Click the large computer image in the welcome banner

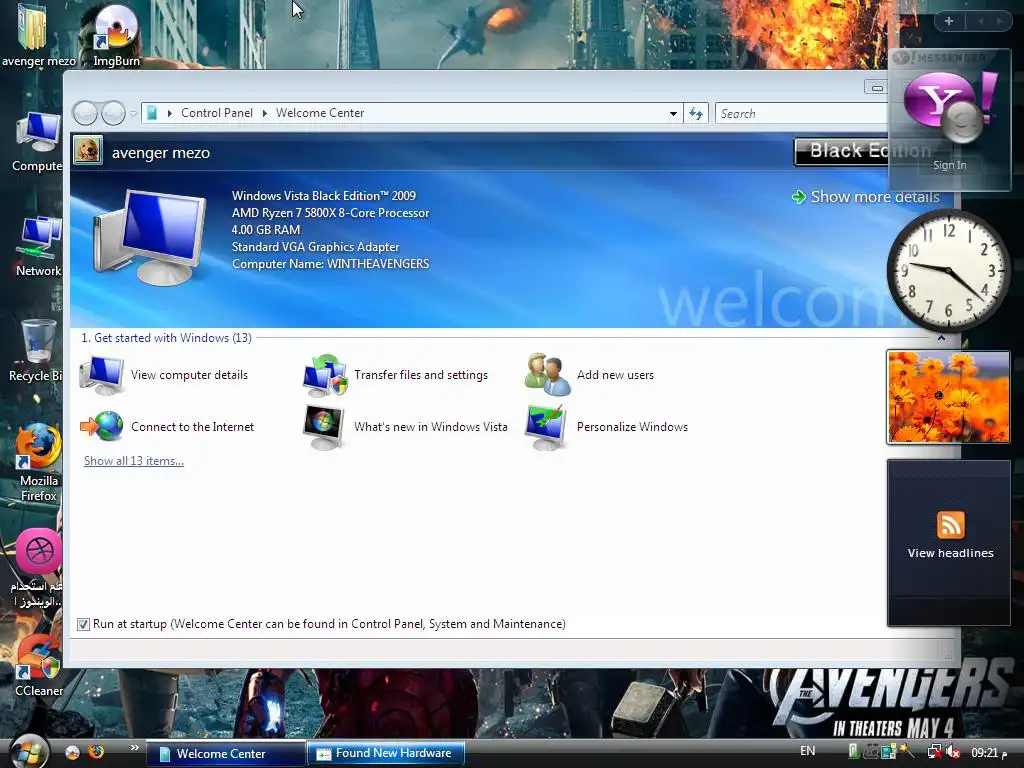[150, 236]
